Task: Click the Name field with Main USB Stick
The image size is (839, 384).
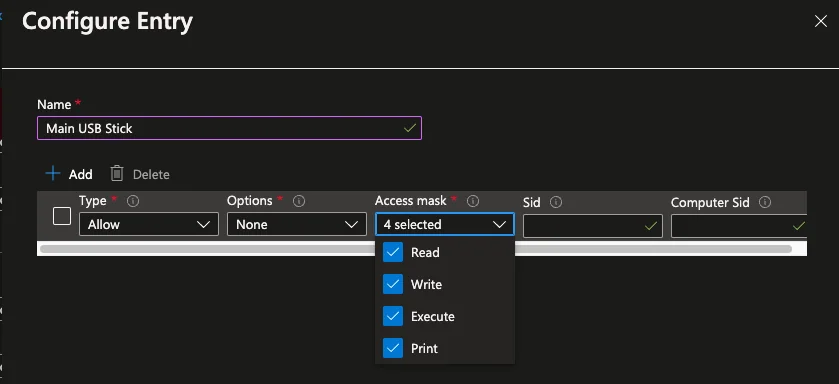Action: [229, 128]
